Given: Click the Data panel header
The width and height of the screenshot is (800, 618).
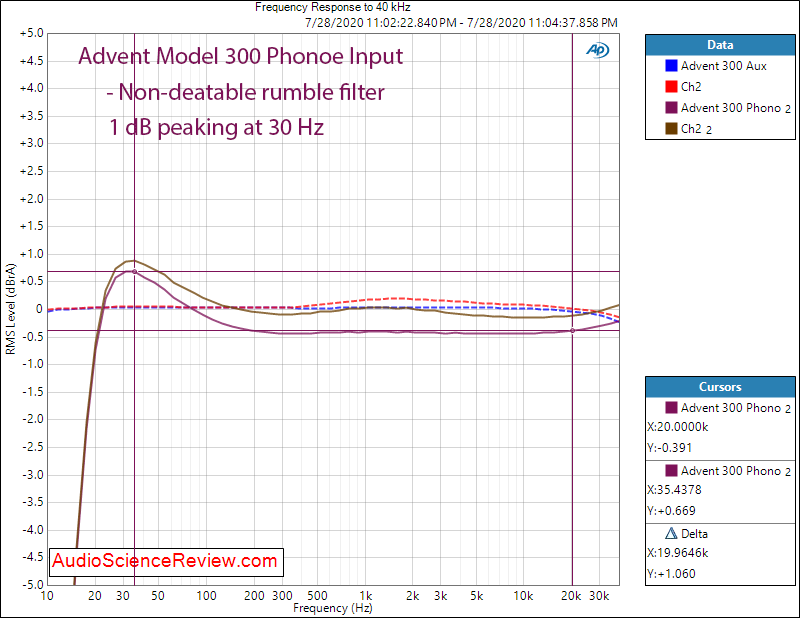Looking at the screenshot, I should tap(720, 45).
